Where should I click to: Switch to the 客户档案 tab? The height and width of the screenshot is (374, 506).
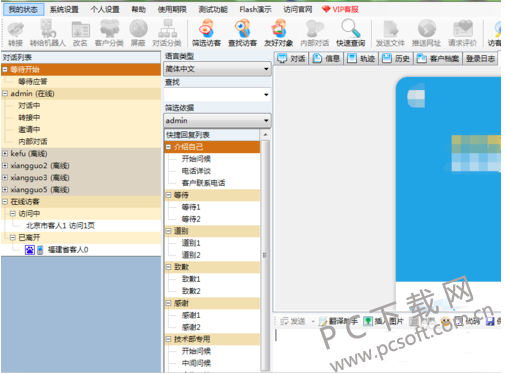tap(438, 59)
